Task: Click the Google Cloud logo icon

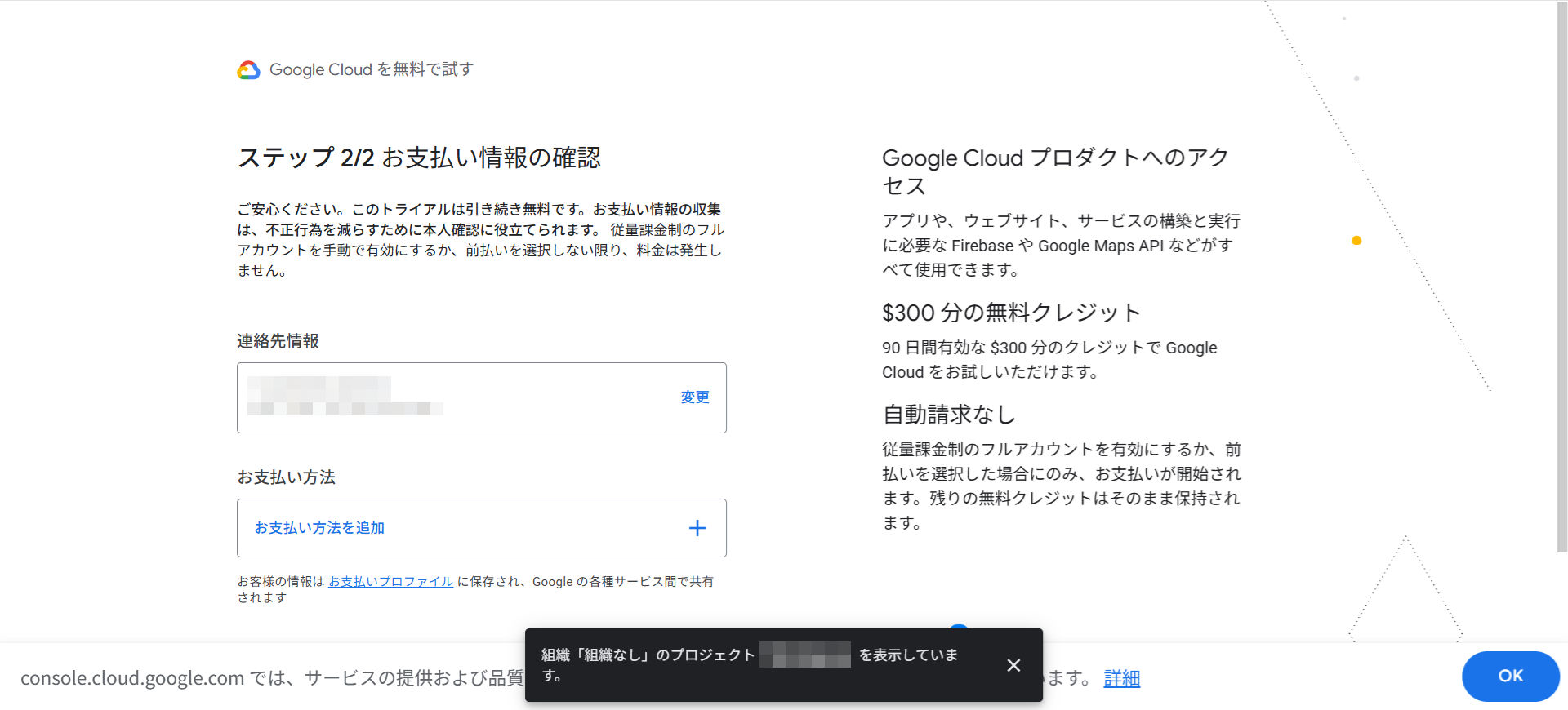Action: (248, 70)
